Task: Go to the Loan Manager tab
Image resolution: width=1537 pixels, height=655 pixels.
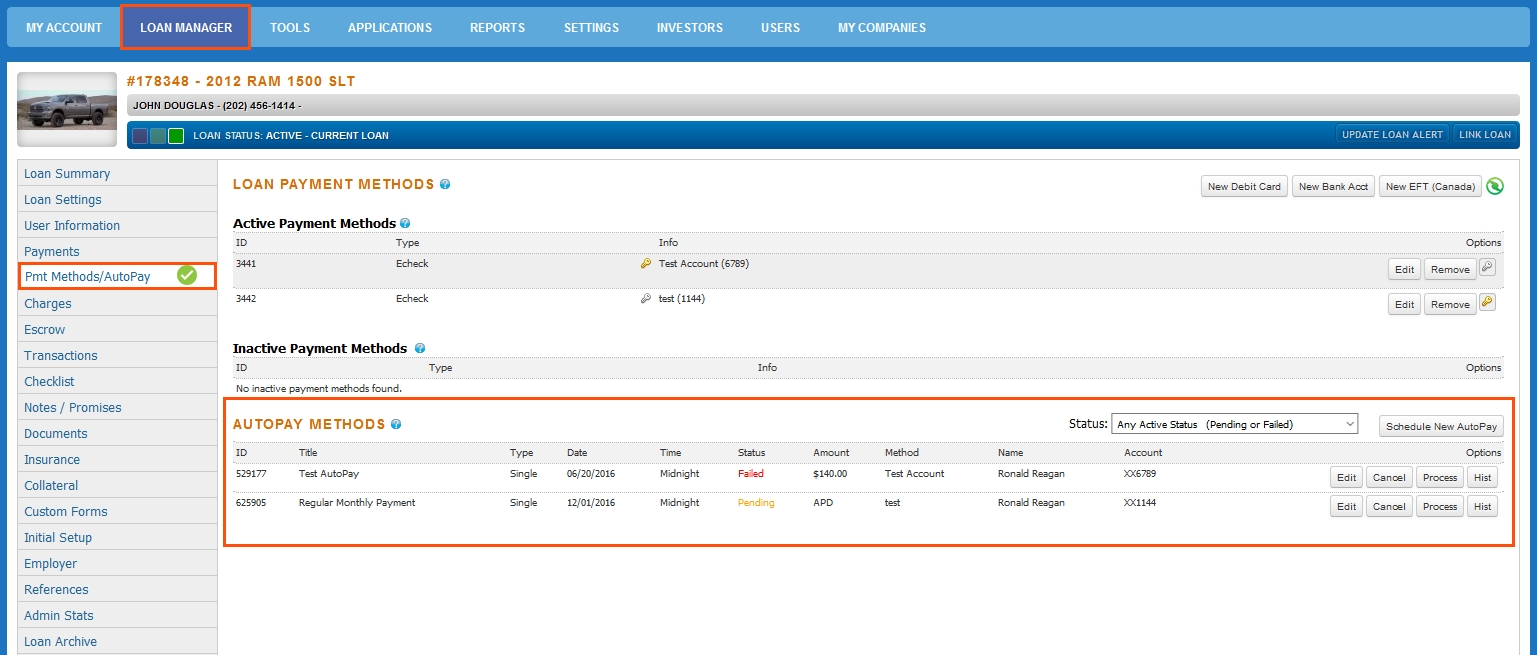Action: click(x=186, y=28)
